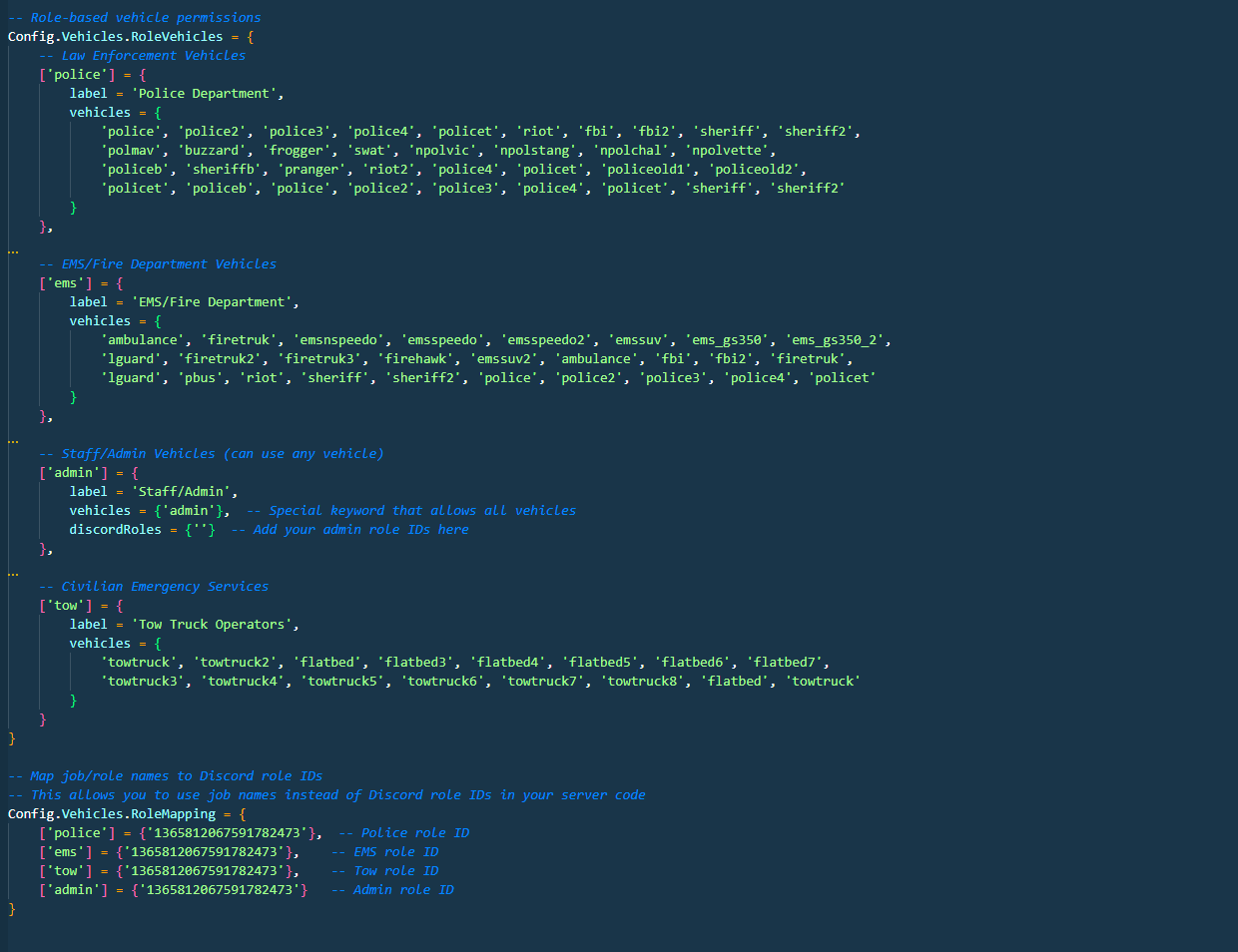Place cursor on the 'frogger' vehicle string
Image resolution: width=1238 pixels, height=952 pixels.
coord(297,151)
